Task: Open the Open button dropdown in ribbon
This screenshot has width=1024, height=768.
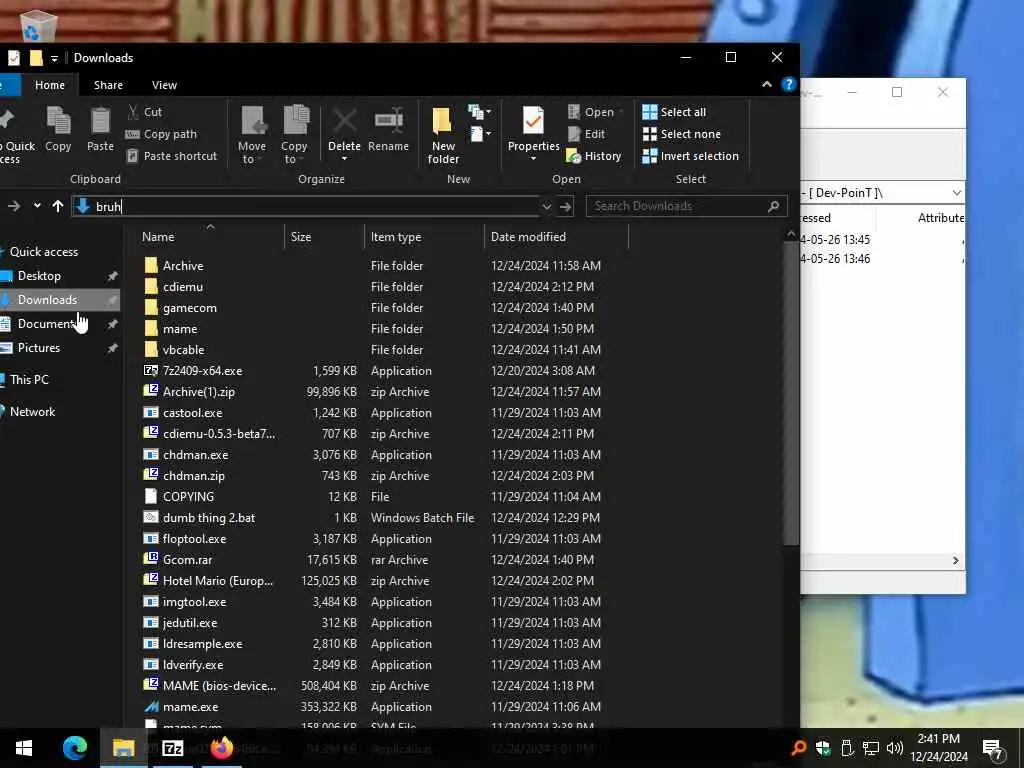Action: tap(621, 112)
